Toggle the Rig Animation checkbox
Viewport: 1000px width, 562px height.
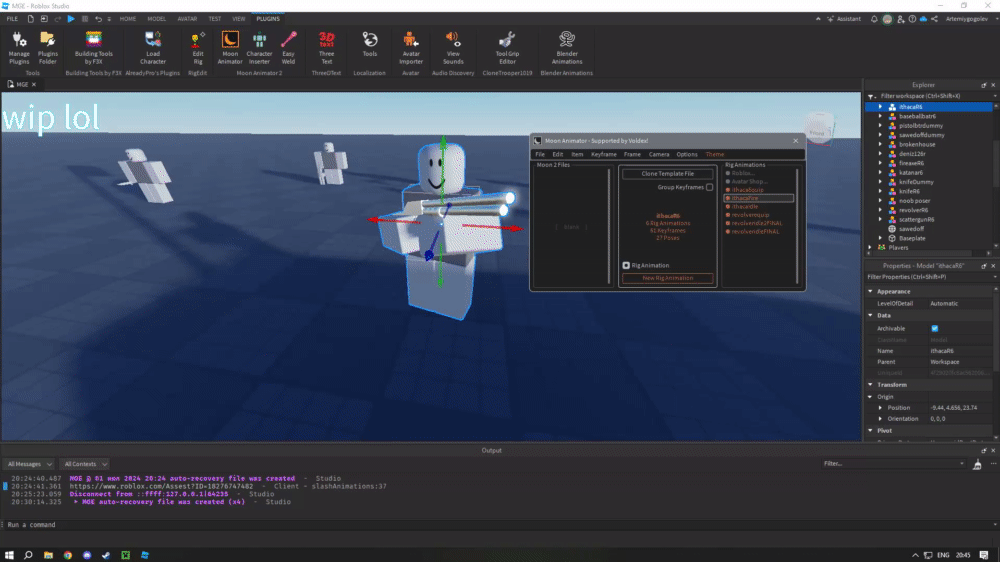pyautogui.click(x=626, y=265)
